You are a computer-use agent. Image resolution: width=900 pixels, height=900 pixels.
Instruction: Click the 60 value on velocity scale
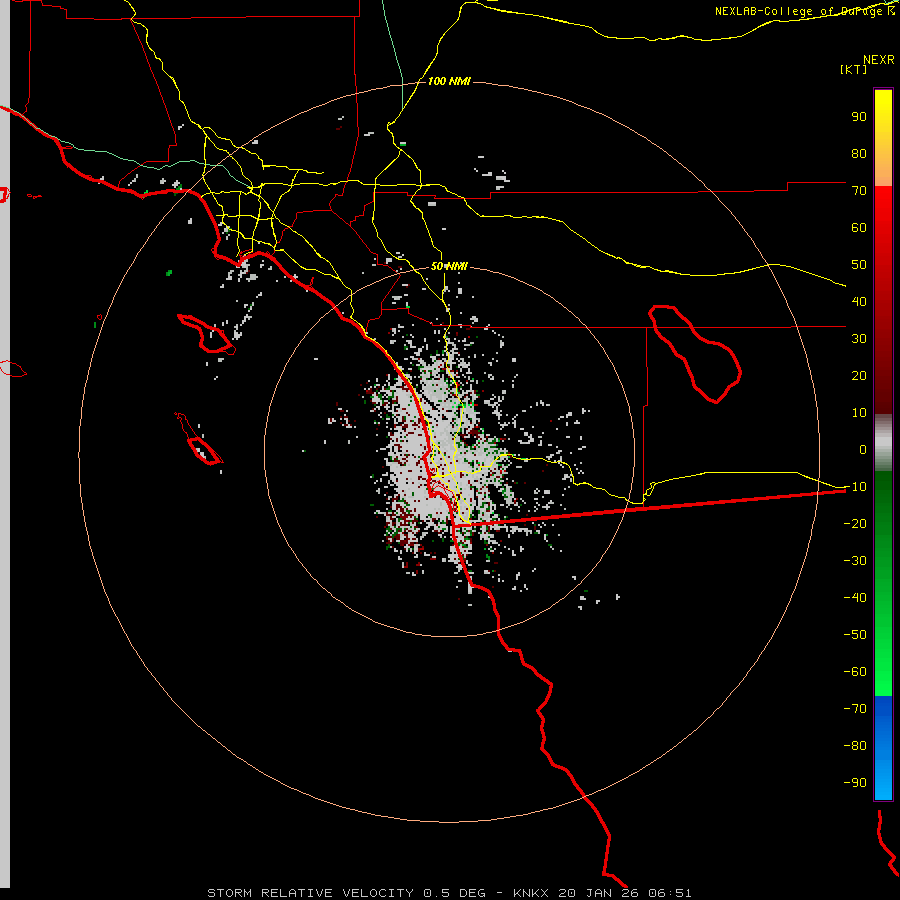[x=859, y=228]
